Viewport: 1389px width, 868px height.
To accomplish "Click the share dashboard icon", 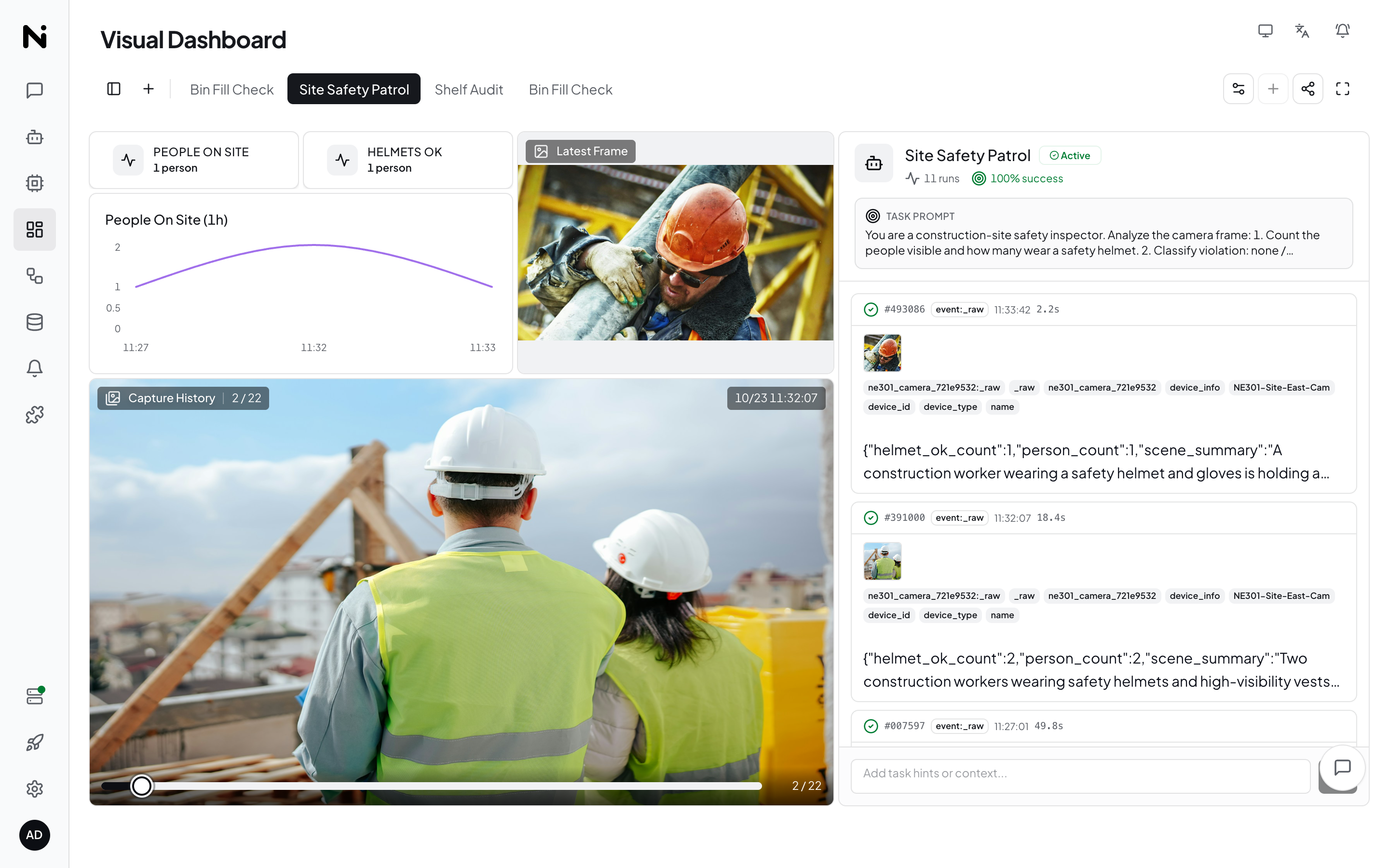I will coord(1307,88).
